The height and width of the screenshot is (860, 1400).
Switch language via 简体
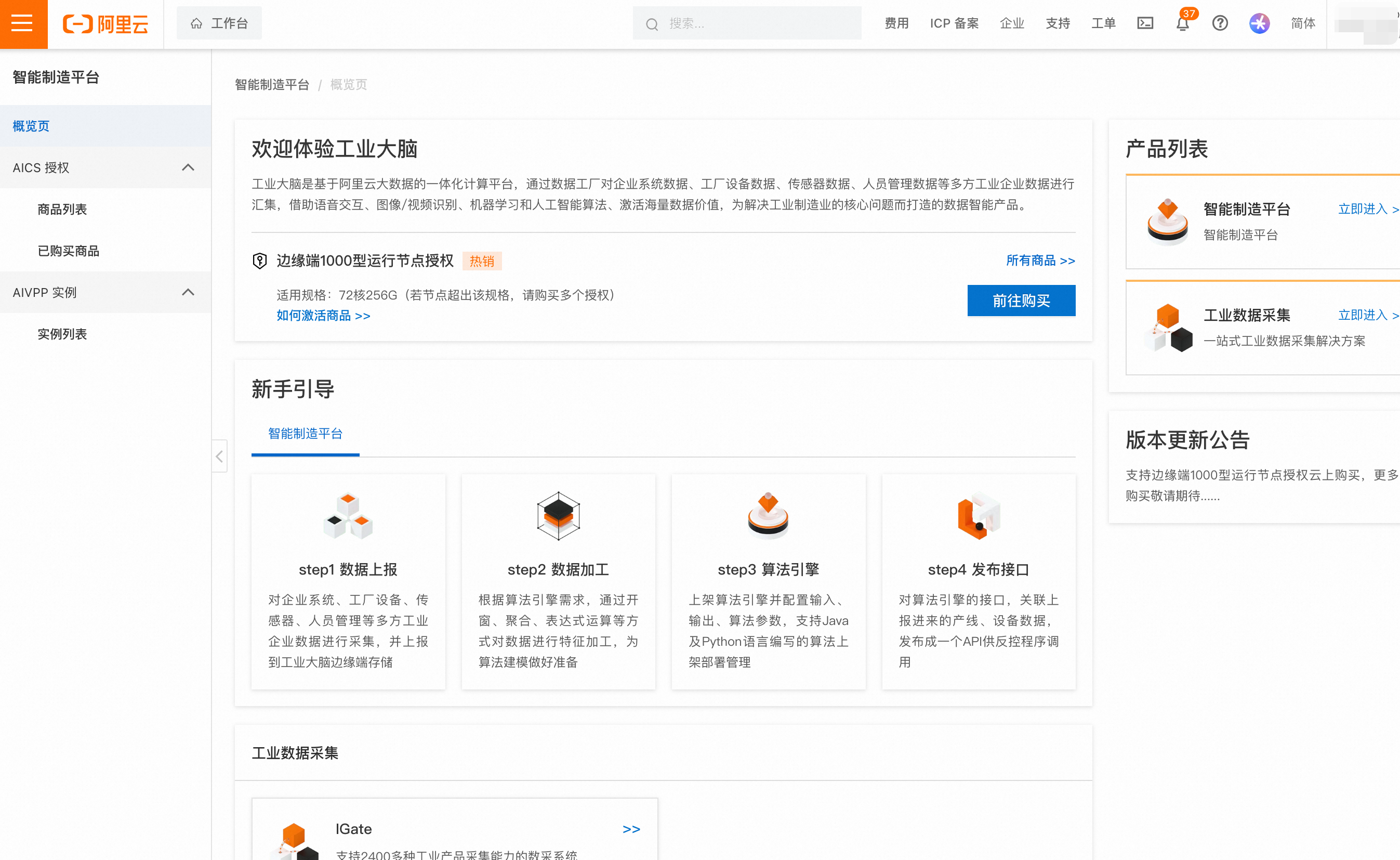[x=1303, y=23]
